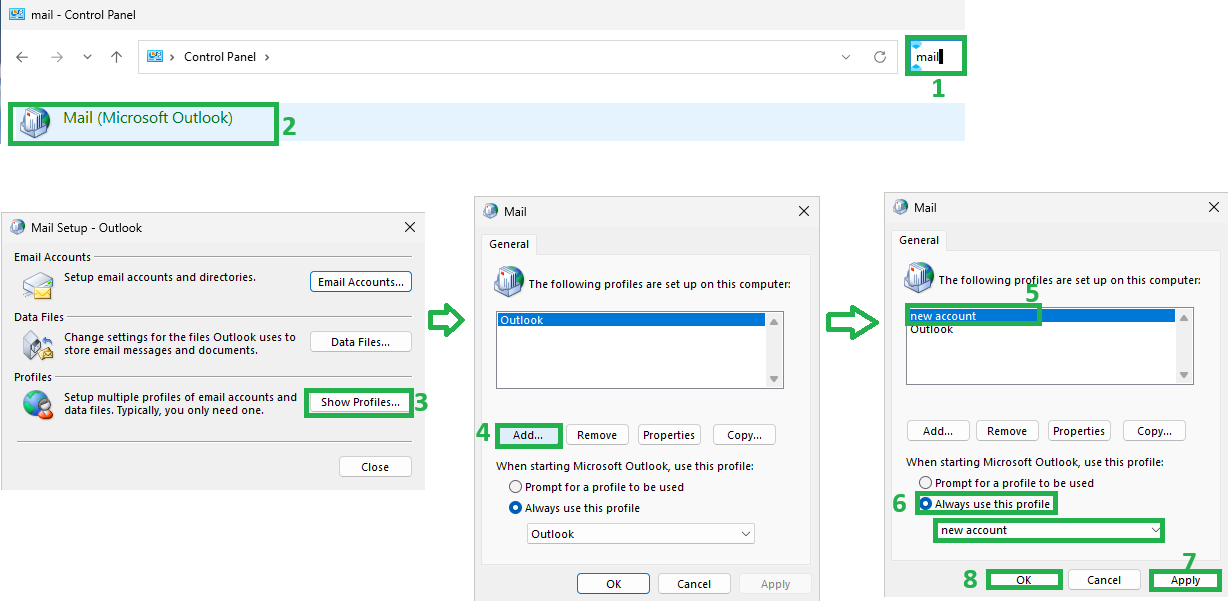
Task: Open the recent locations chevron next to Forward
Action: (x=87, y=57)
